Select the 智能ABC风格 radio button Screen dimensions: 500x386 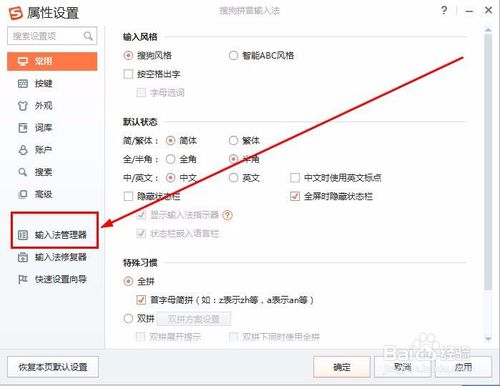(233, 55)
